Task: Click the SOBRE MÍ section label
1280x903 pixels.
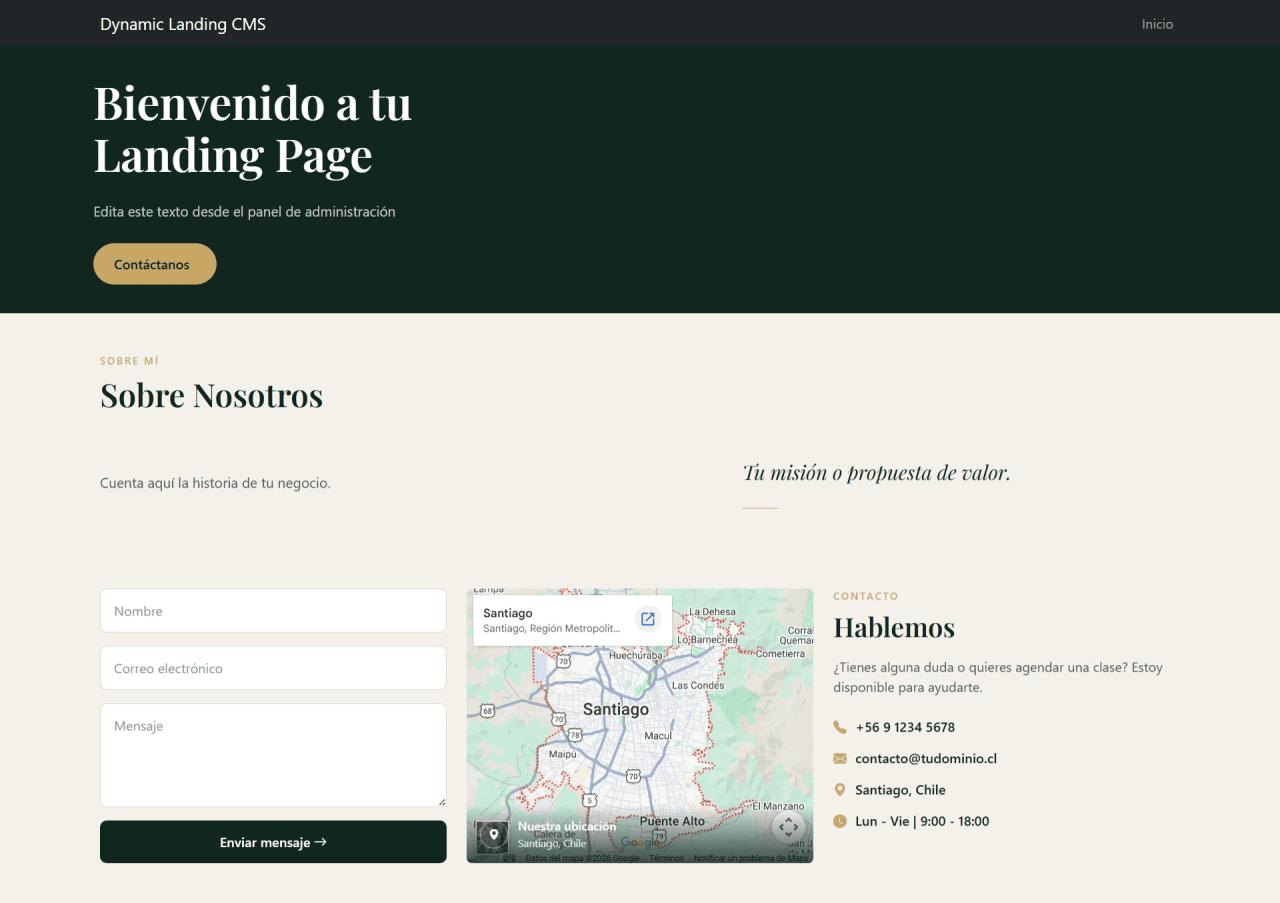Action: [129, 361]
